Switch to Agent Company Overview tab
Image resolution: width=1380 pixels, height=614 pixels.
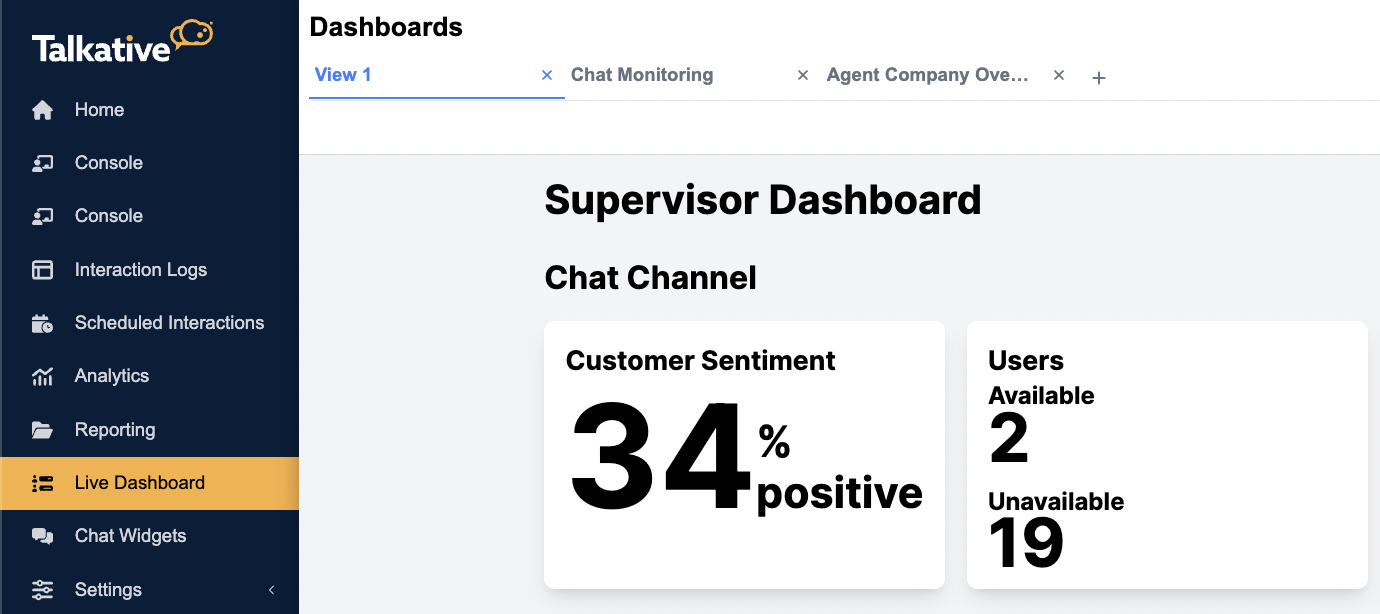click(x=927, y=75)
